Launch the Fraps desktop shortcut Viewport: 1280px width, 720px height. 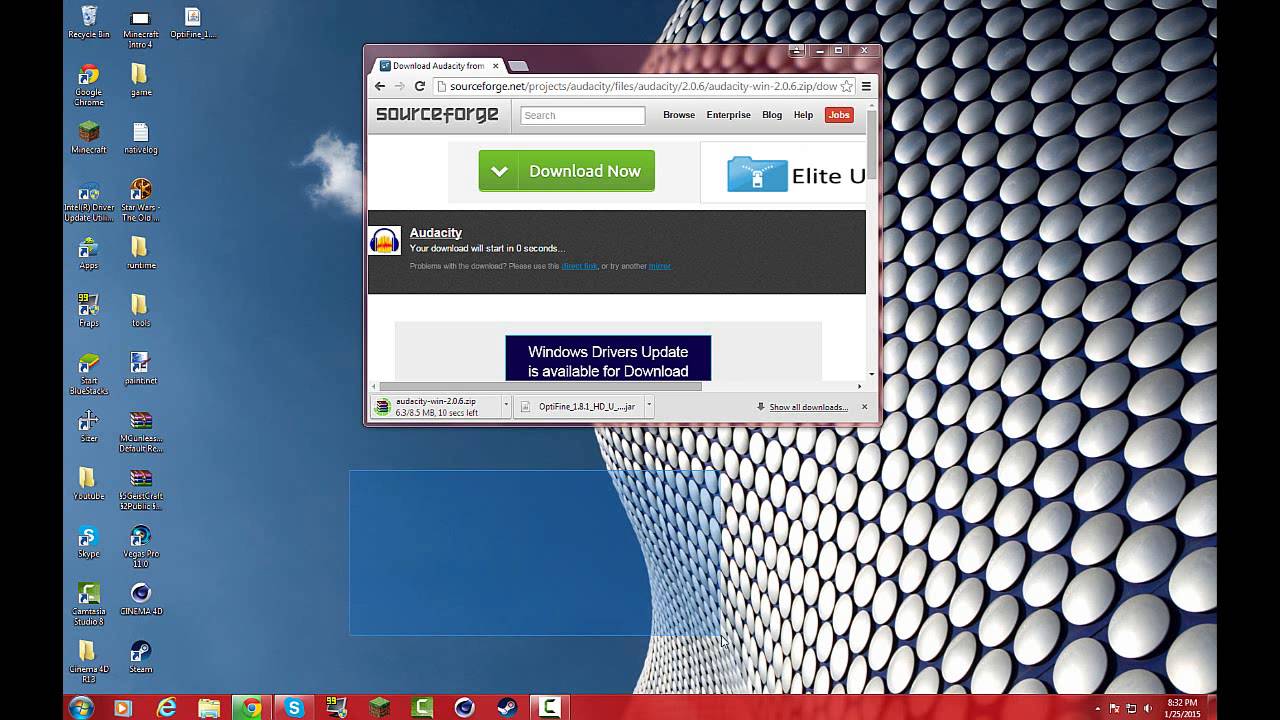89,310
